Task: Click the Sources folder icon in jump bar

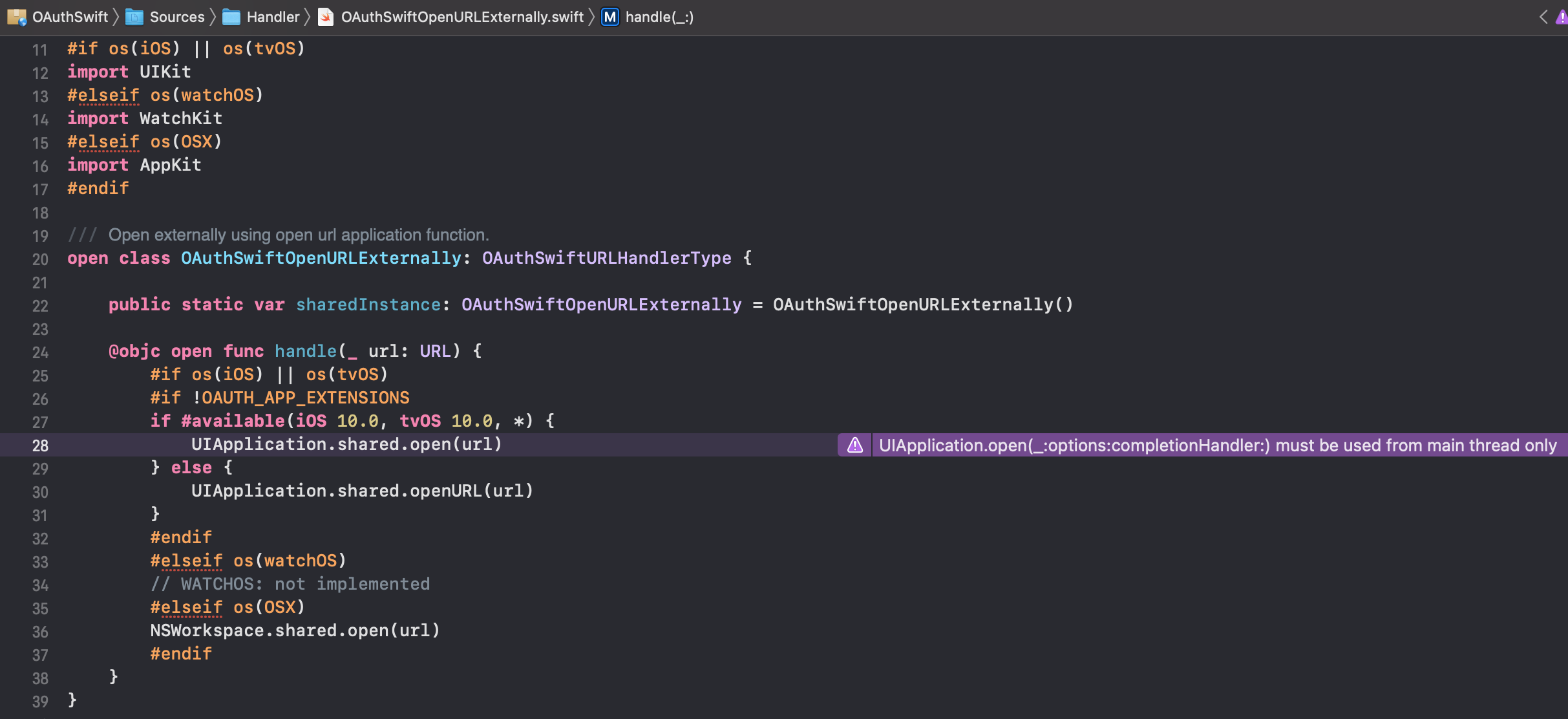Action: (134, 17)
